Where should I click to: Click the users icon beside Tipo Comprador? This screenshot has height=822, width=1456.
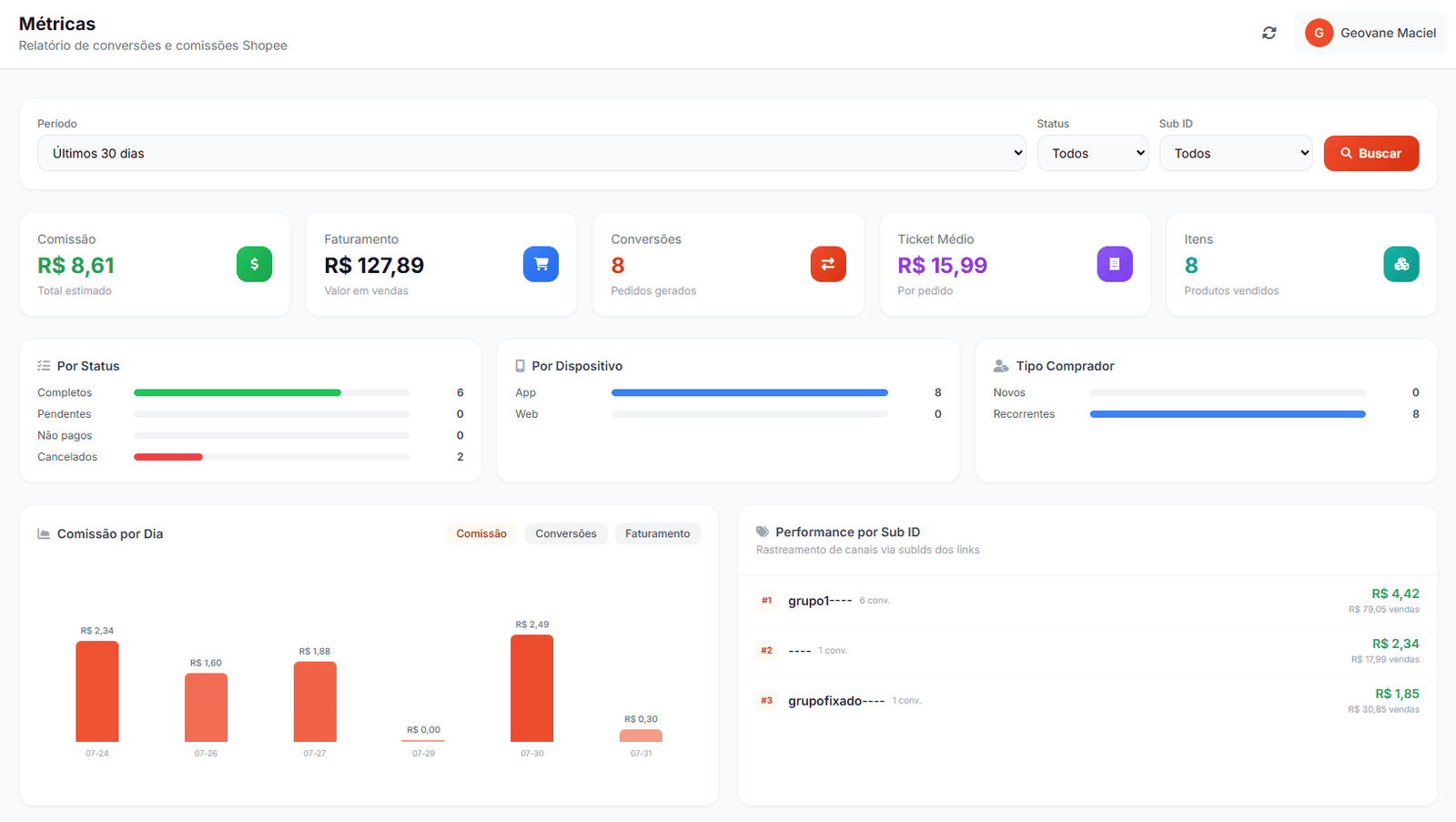pyautogui.click(x=1001, y=366)
